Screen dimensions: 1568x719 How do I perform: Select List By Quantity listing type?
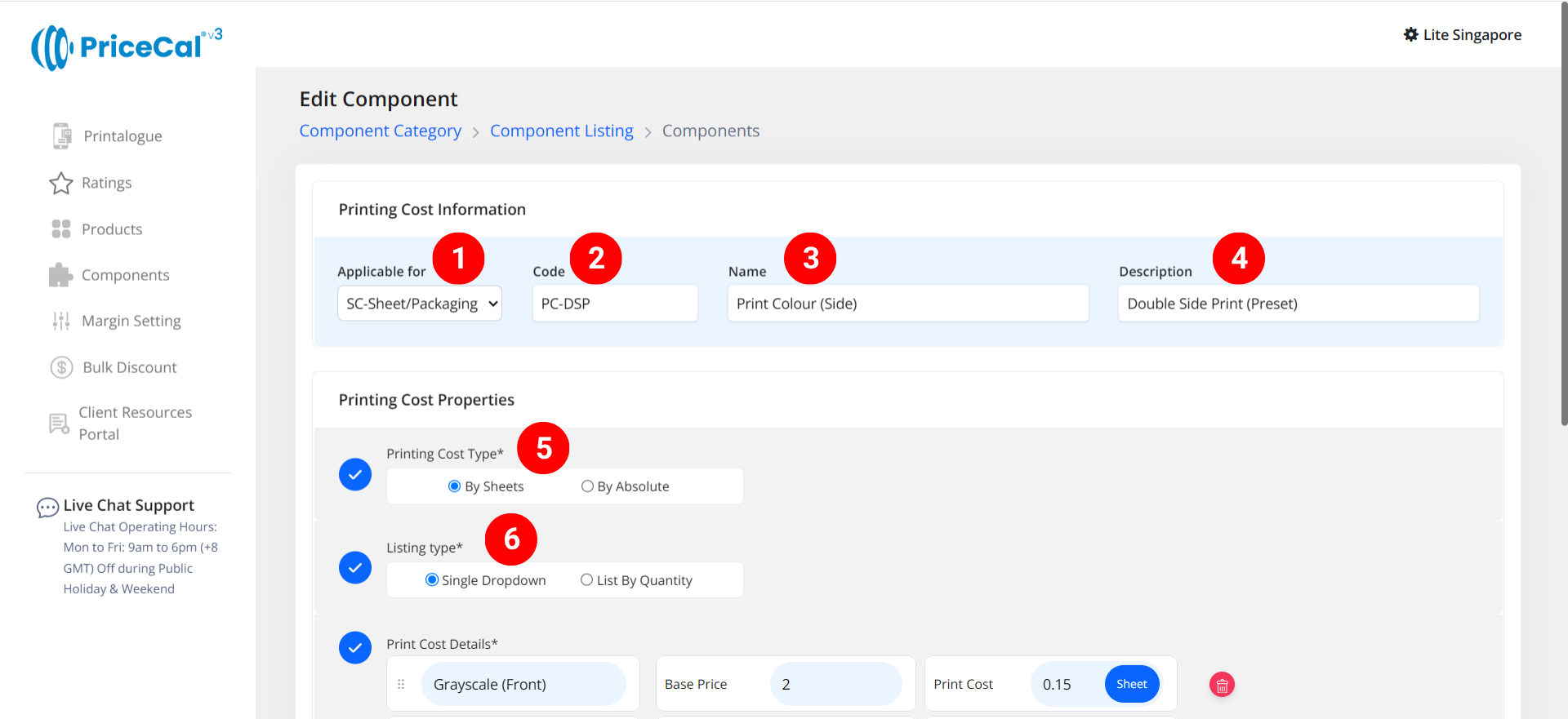pyautogui.click(x=586, y=580)
